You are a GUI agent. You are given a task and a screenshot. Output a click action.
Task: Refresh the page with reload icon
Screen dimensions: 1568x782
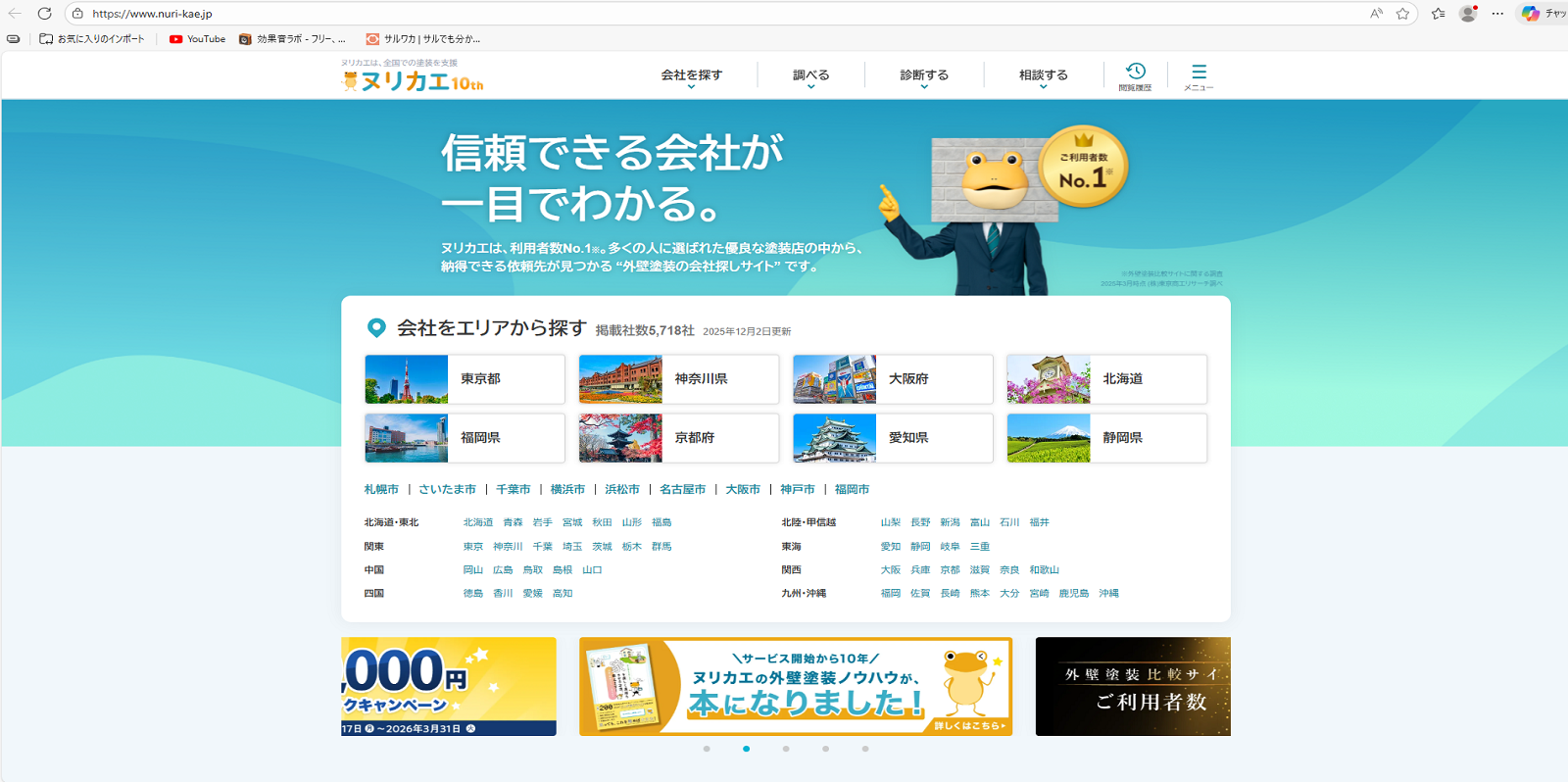coord(44,14)
